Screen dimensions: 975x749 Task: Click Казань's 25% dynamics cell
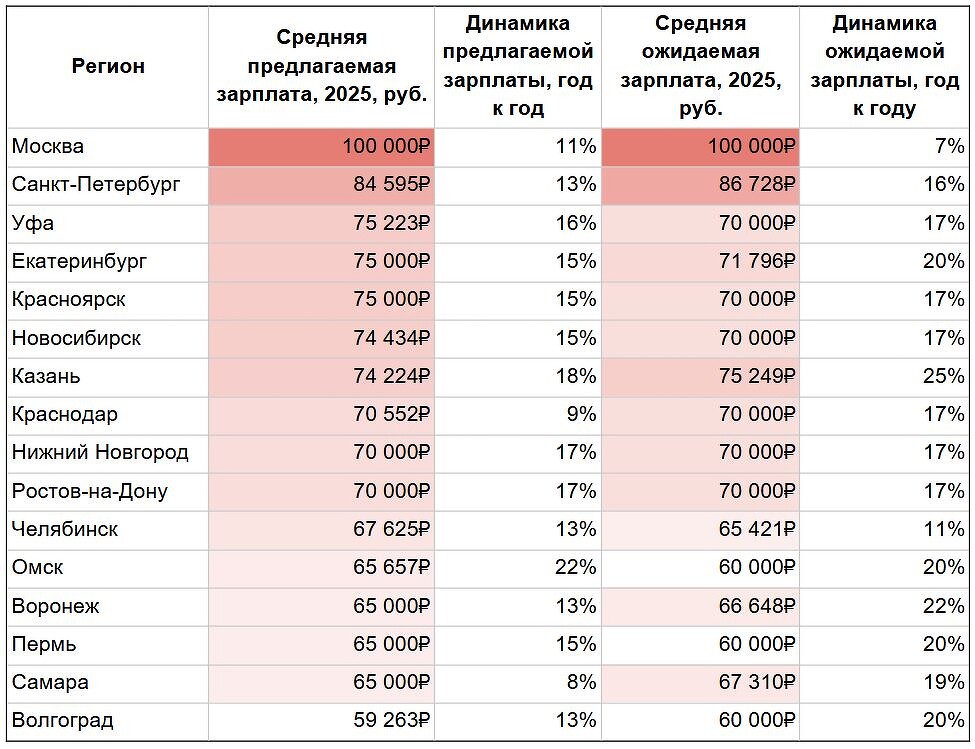pyautogui.click(x=884, y=377)
